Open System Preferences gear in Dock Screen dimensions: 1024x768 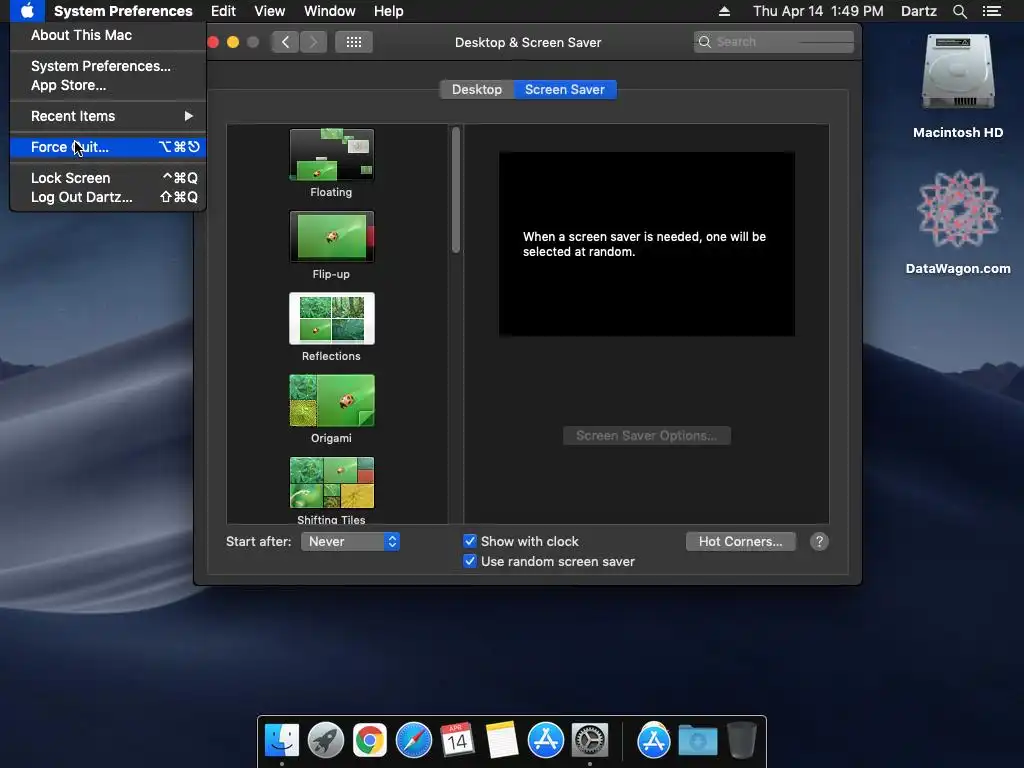click(x=590, y=741)
